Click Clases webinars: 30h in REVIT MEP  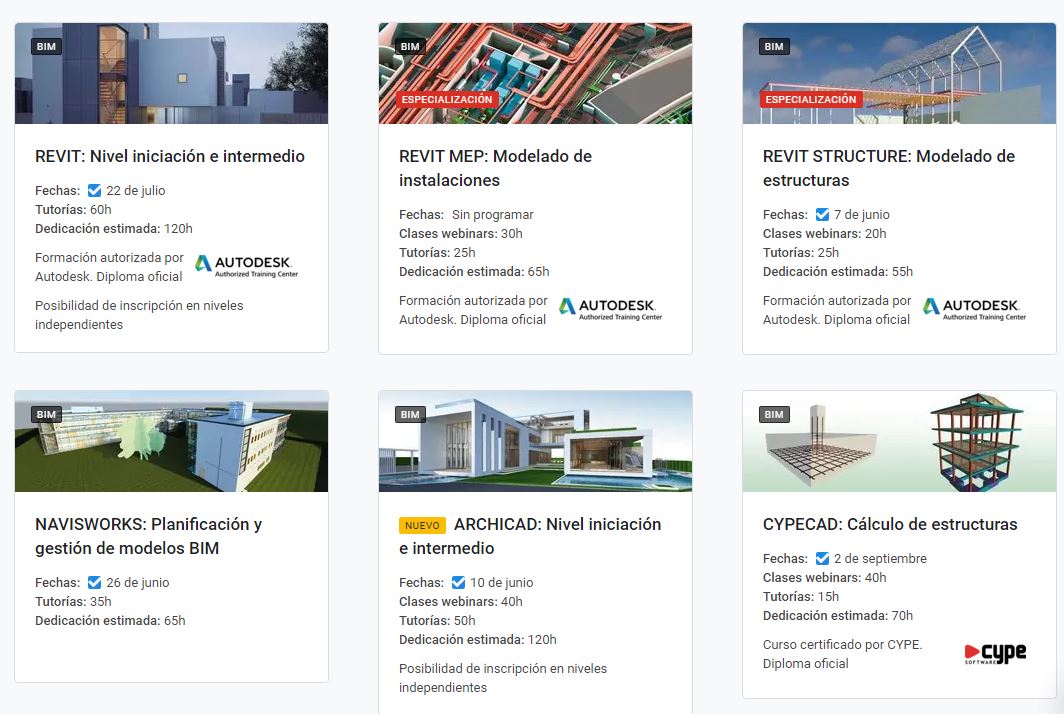[461, 233]
